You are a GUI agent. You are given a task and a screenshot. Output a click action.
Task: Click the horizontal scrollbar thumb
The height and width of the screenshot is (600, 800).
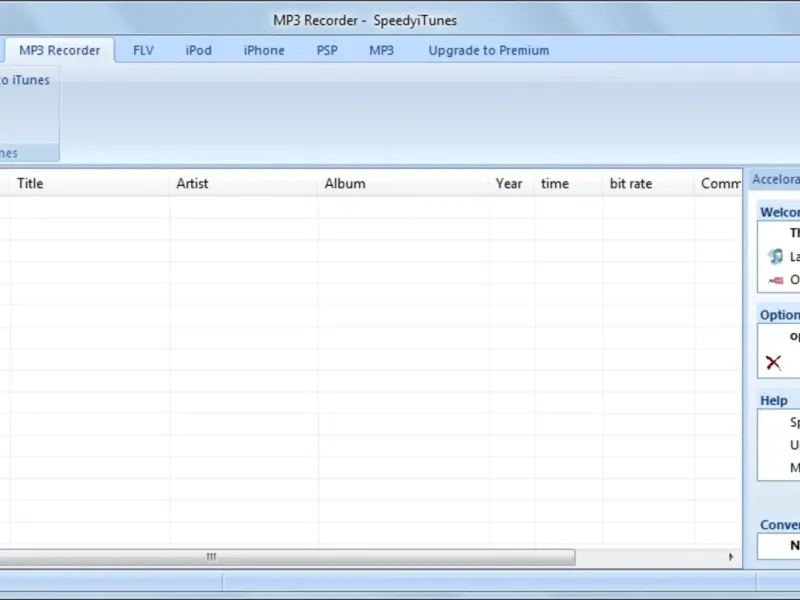pyautogui.click(x=287, y=557)
